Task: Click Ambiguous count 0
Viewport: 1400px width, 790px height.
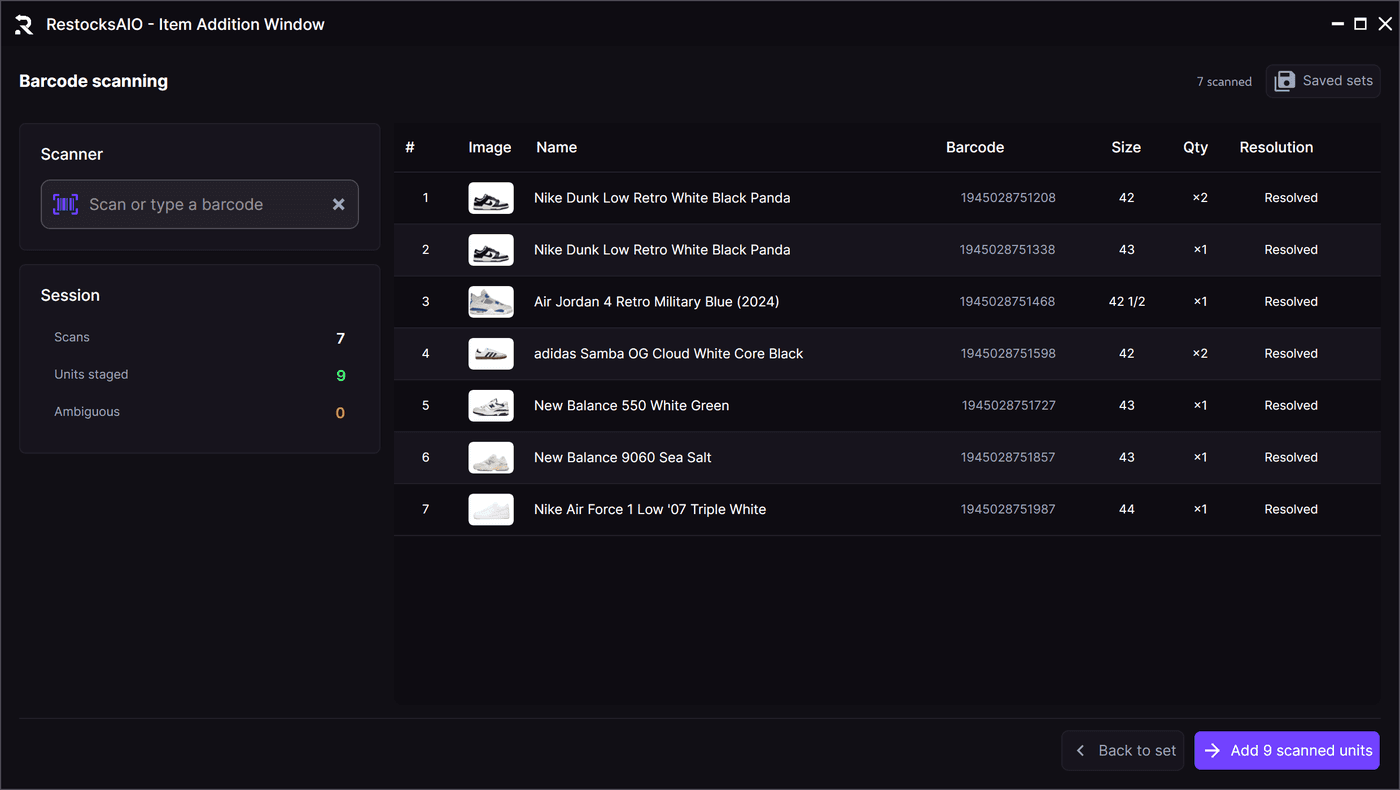Action: pyautogui.click(x=340, y=413)
